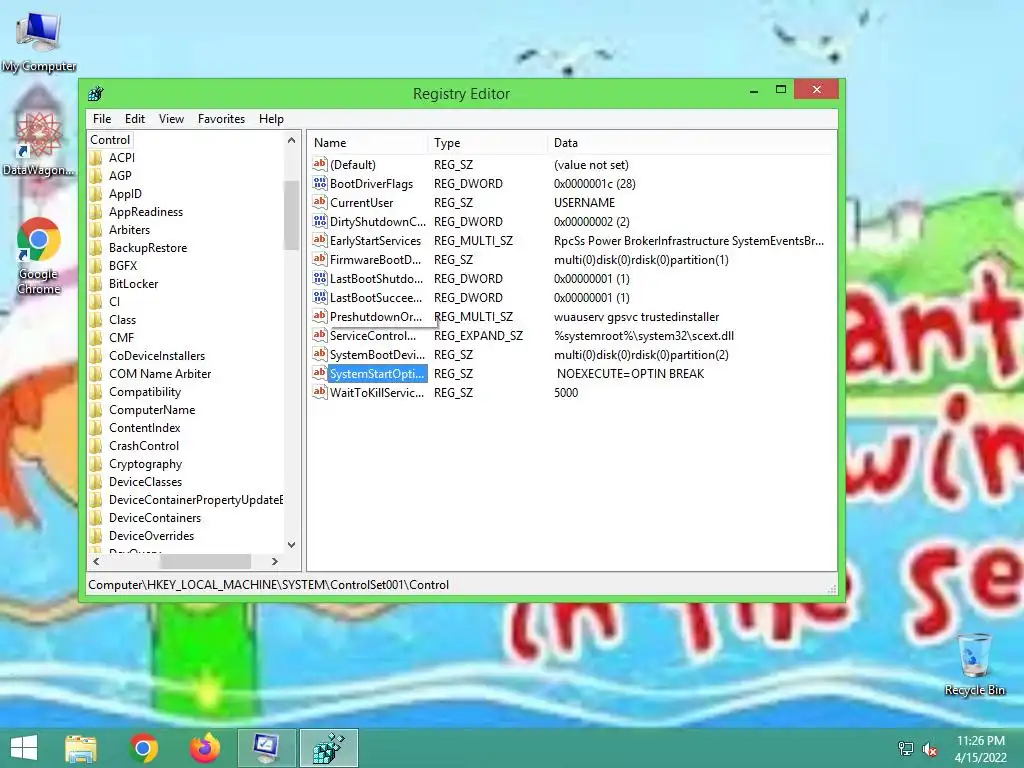Screen dimensions: 1024x768
Task: Click the Registry Editor title bar icon
Action: pos(96,93)
